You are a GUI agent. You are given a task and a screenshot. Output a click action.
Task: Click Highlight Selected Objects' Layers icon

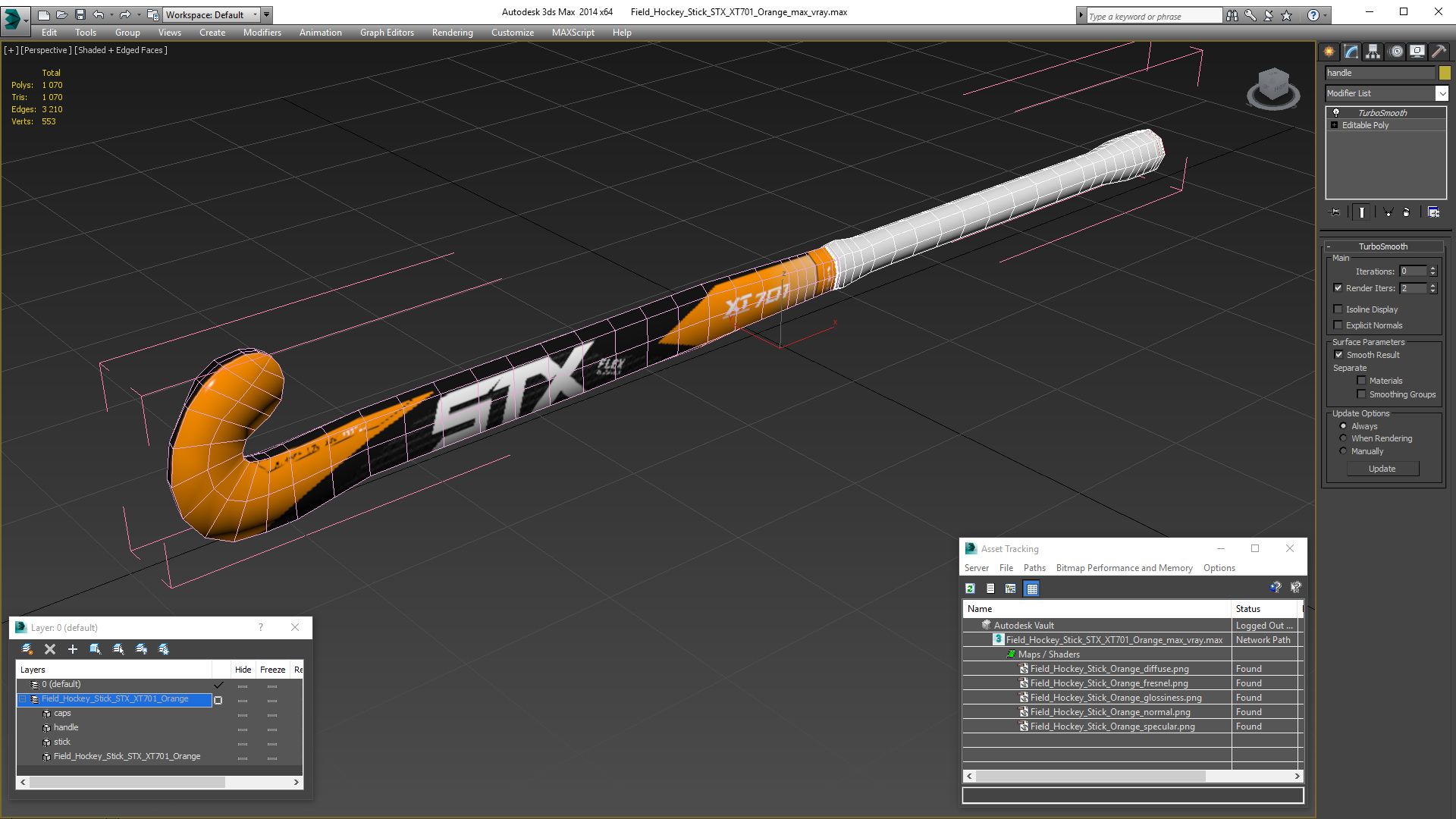click(x=118, y=649)
